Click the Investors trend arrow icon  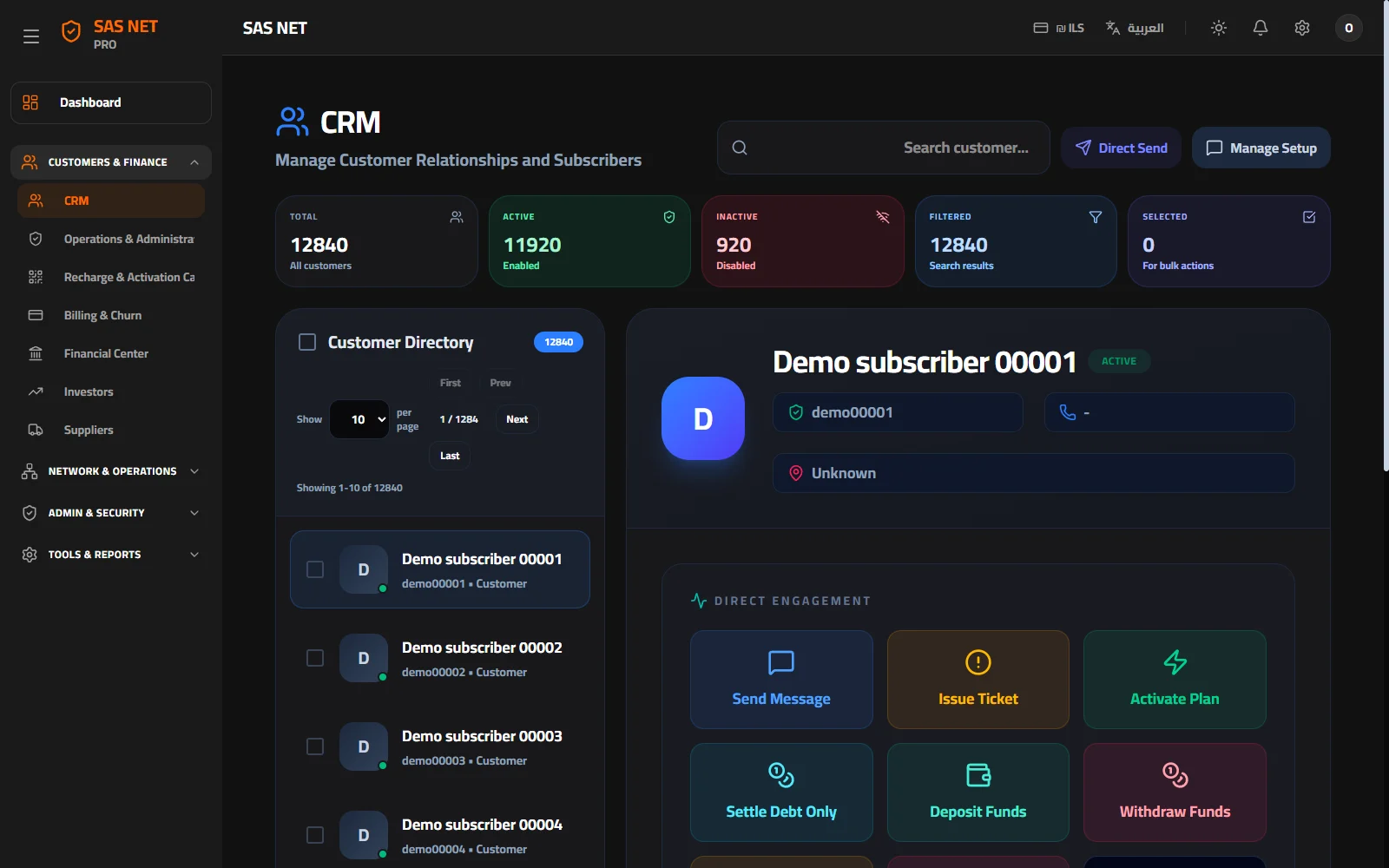[36, 391]
